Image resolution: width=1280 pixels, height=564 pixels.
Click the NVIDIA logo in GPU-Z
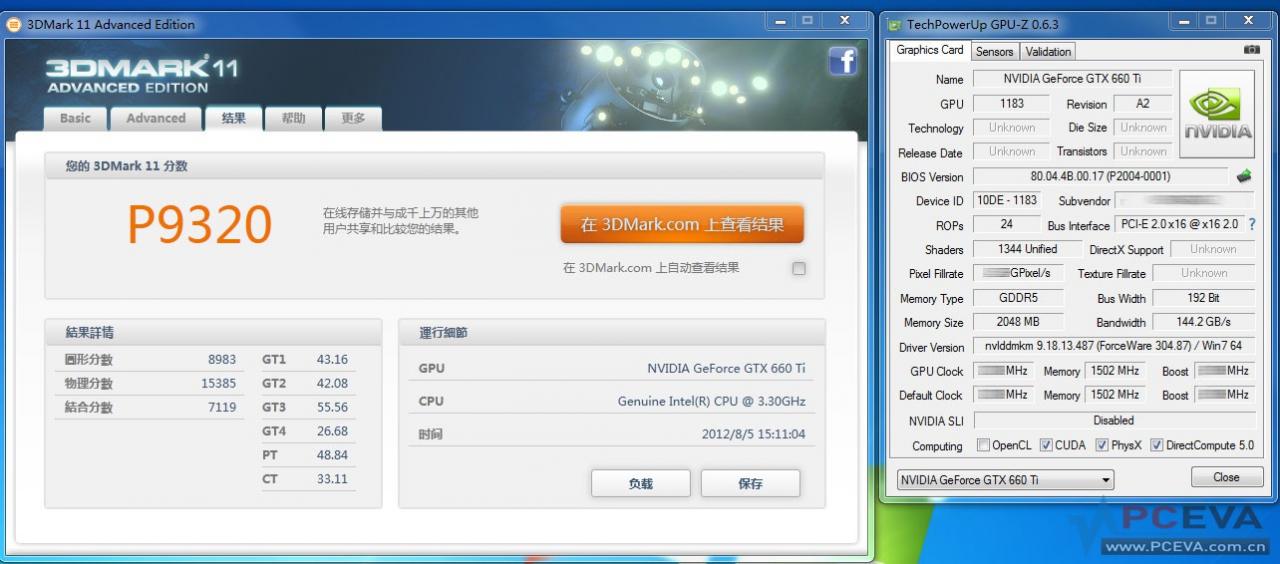1217,114
